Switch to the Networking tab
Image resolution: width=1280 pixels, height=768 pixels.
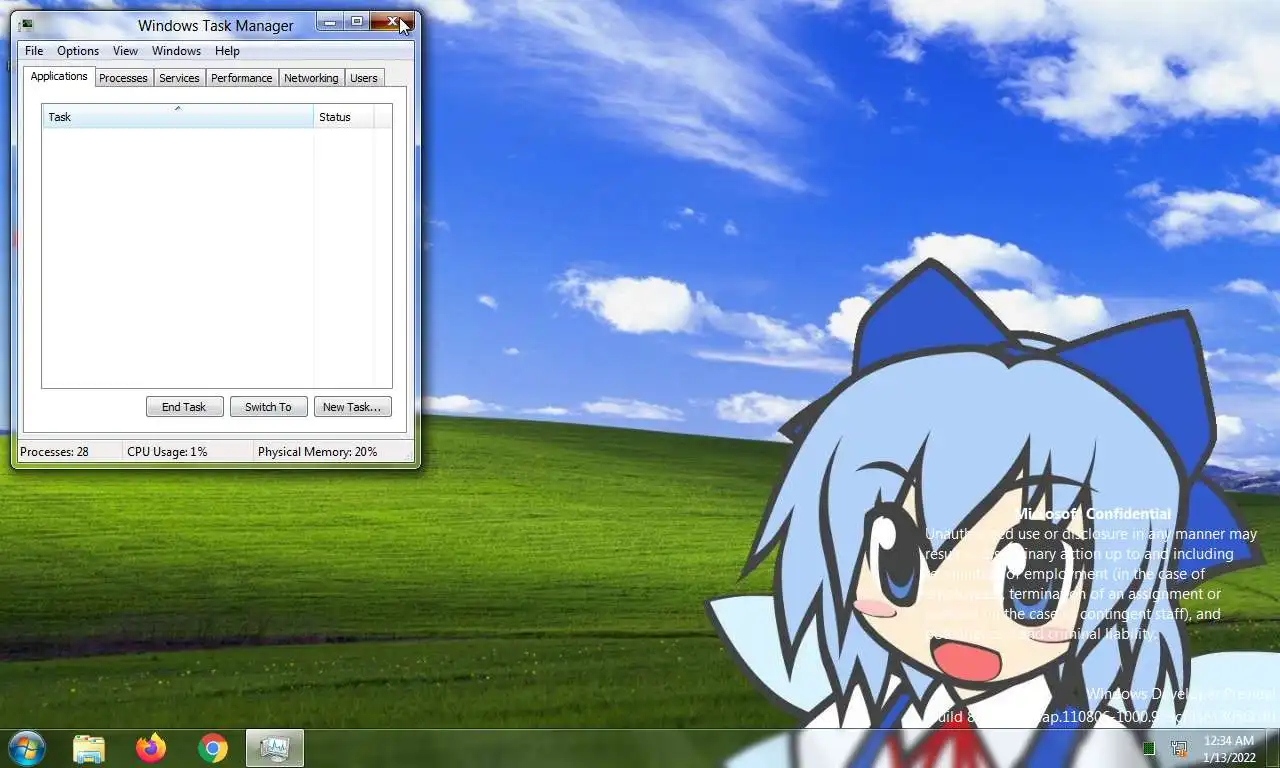pyautogui.click(x=311, y=78)
